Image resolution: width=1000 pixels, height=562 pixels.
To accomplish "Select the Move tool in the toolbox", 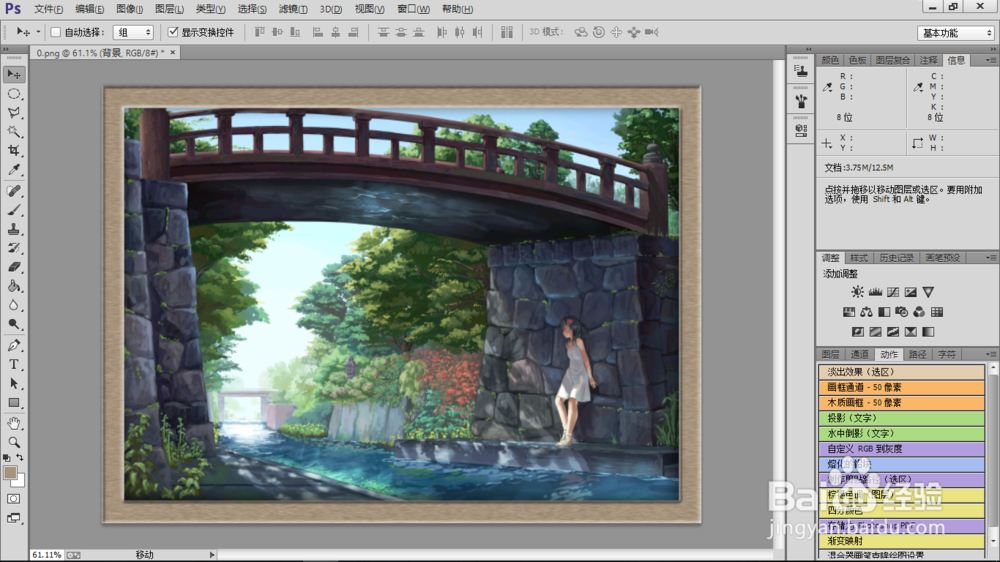I will [13, 75].
